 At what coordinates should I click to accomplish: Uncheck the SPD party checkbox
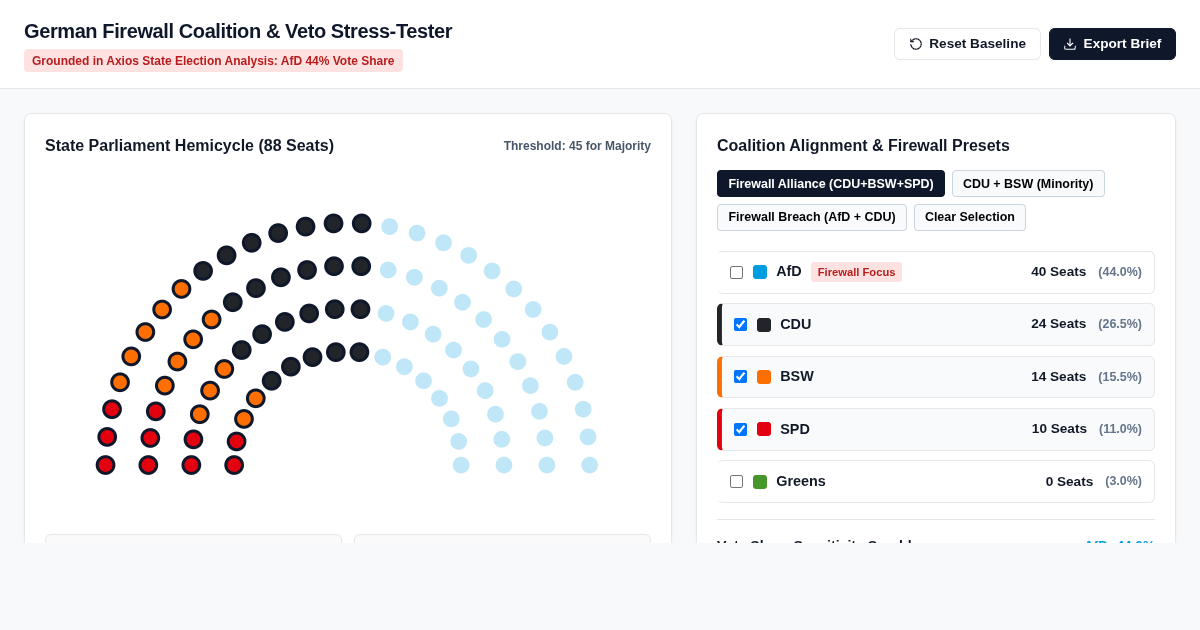tap(740, 429)
